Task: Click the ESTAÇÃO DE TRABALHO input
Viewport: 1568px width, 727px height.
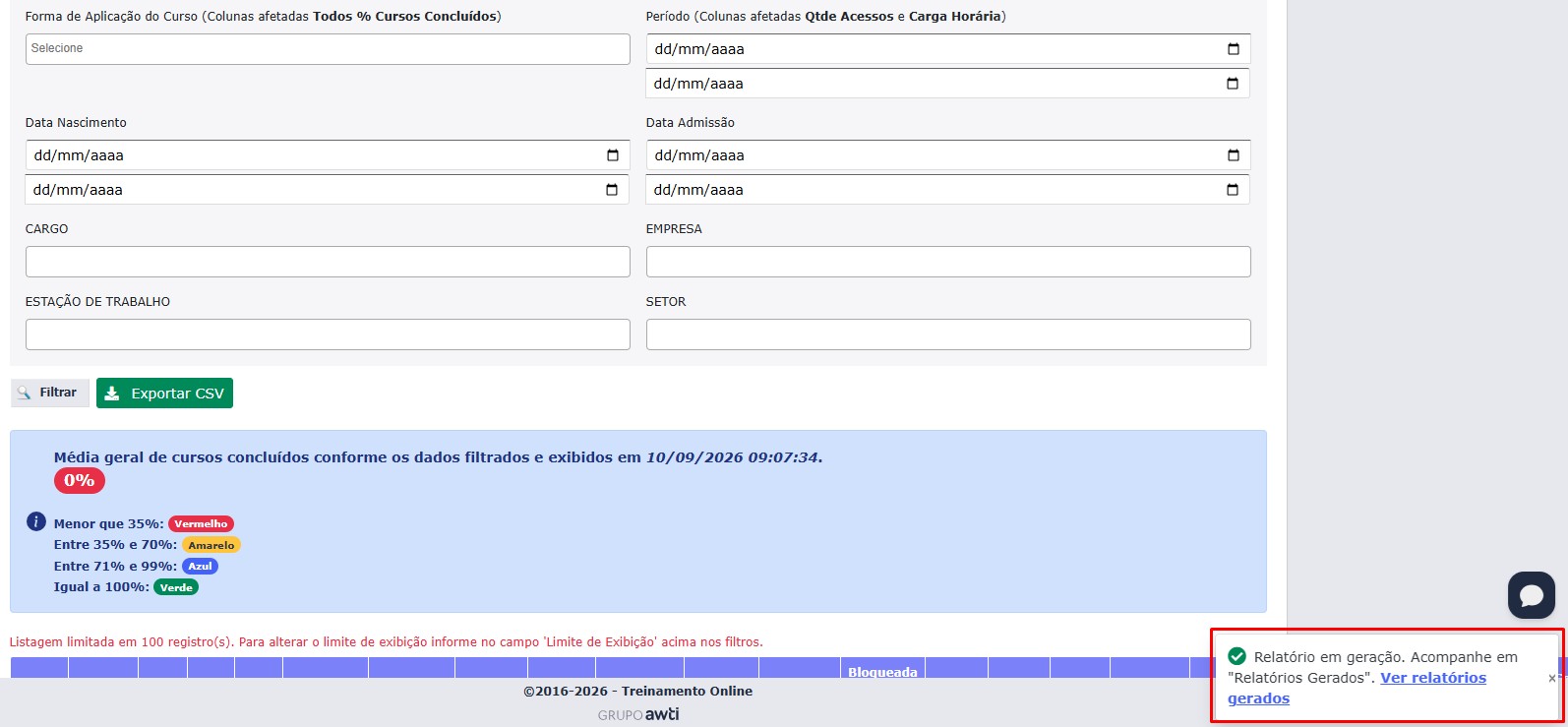Action: coord(328,334)
